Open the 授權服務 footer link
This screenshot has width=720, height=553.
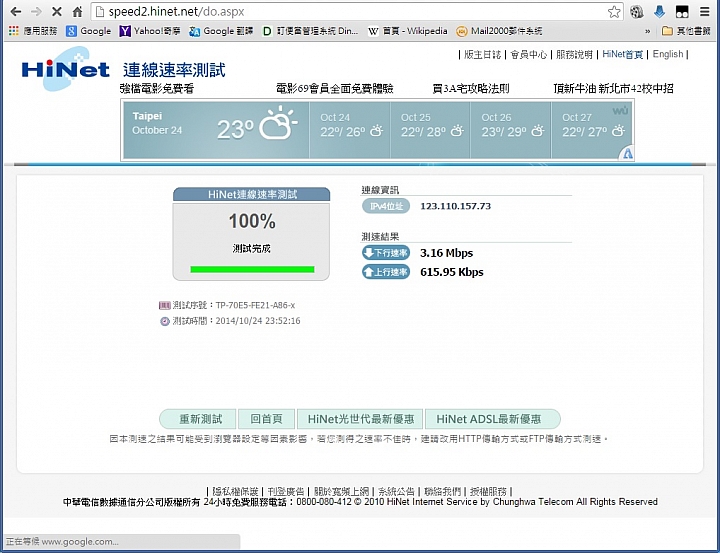[x=488, y=491]
